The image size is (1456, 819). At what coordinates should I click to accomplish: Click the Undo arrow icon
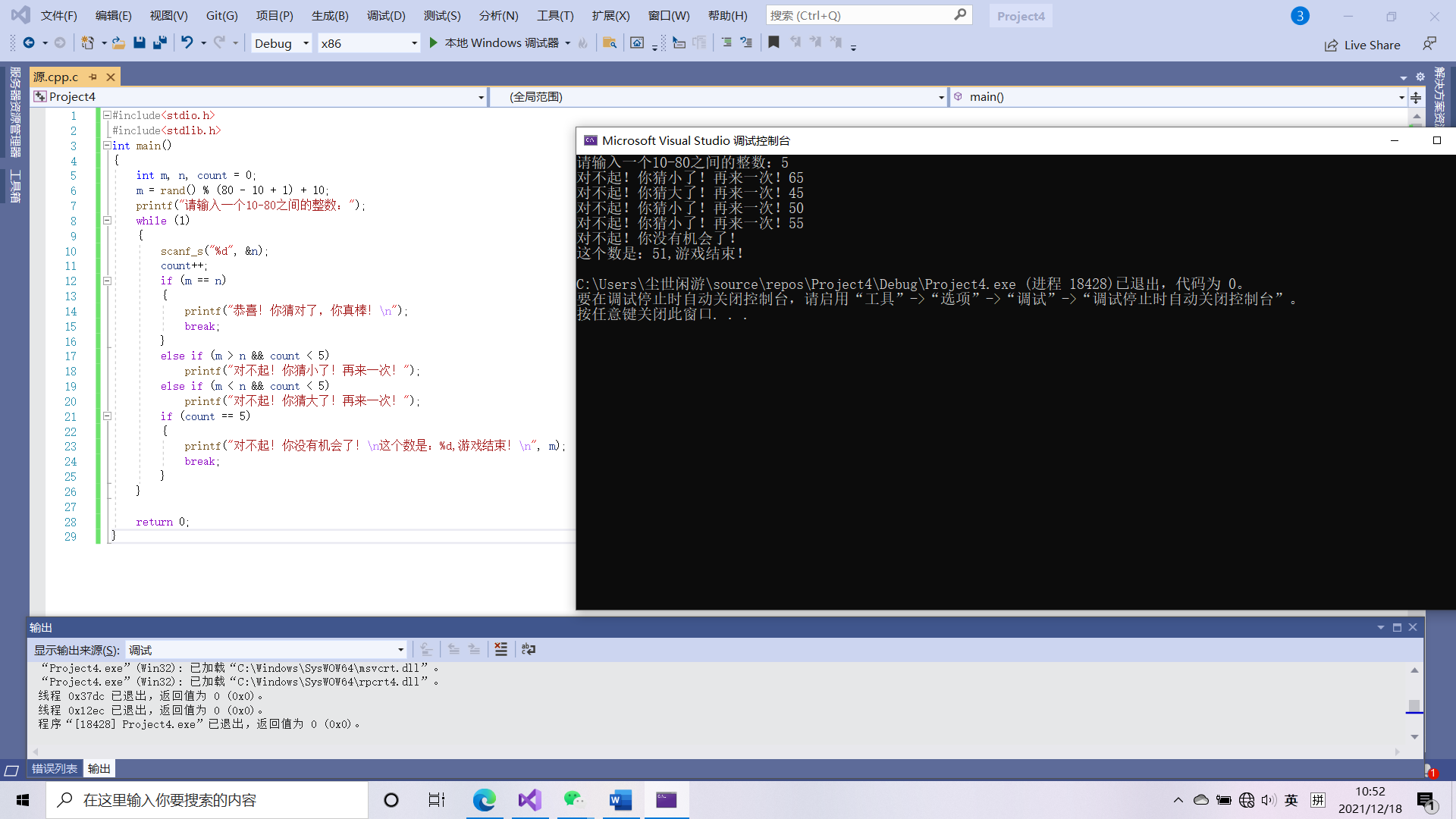coord(187,43)
